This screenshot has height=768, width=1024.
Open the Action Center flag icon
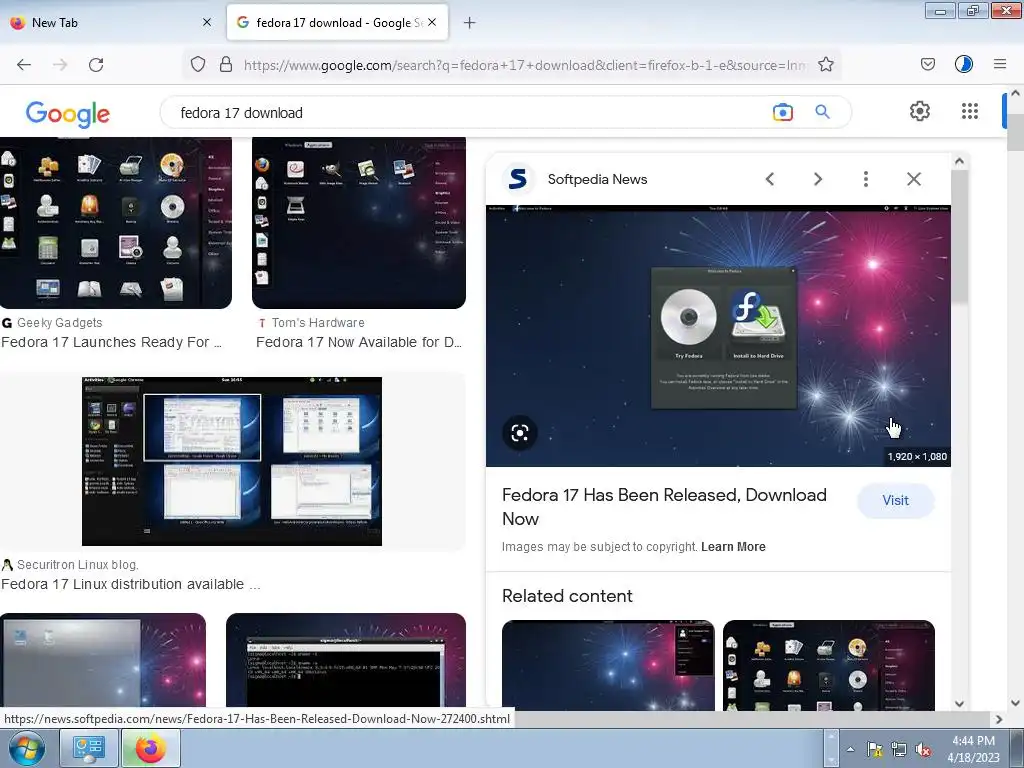pyautogui.click(x=874, y=750)
